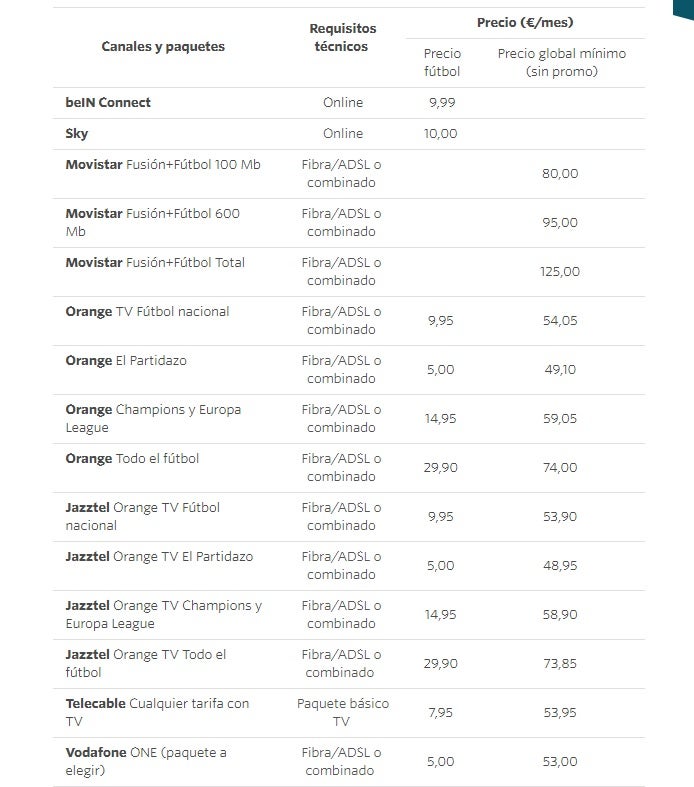Select Orange Todo el fútbol package

[132, 459]
